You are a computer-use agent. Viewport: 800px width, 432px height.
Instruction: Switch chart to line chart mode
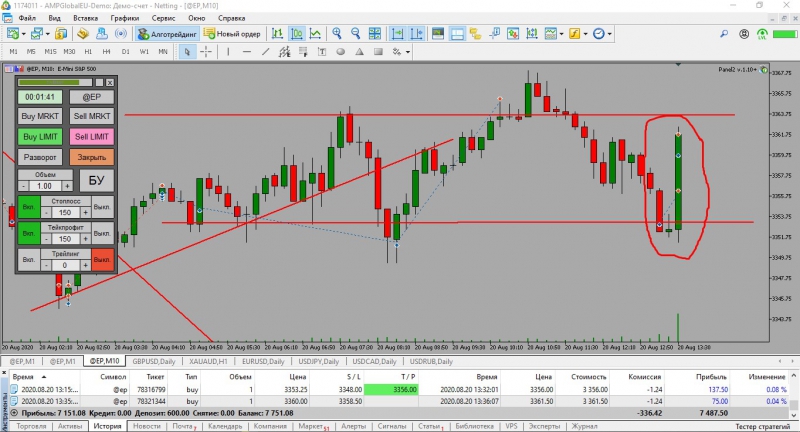pos(315,34)
